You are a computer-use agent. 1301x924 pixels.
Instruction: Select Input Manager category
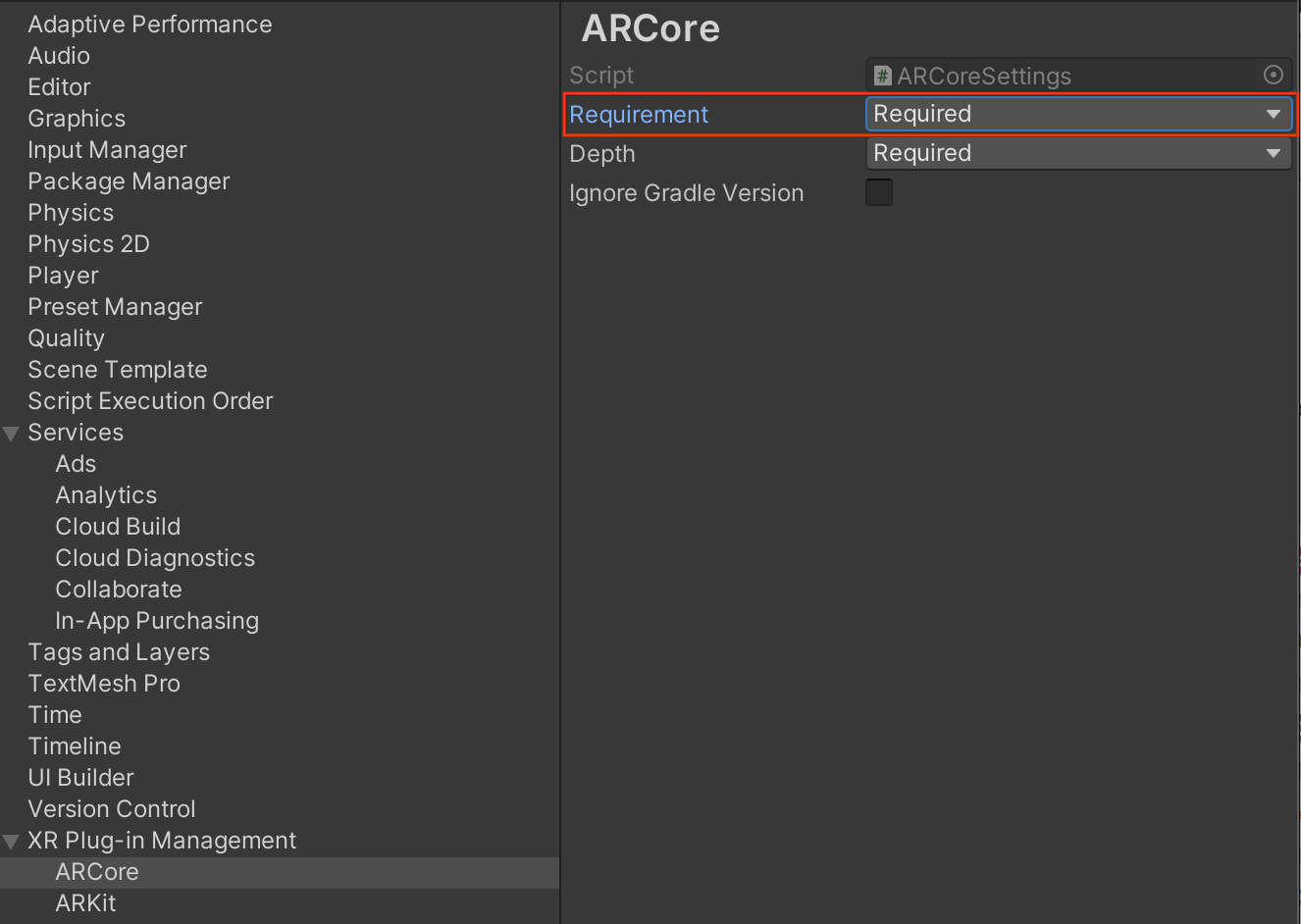107,150
